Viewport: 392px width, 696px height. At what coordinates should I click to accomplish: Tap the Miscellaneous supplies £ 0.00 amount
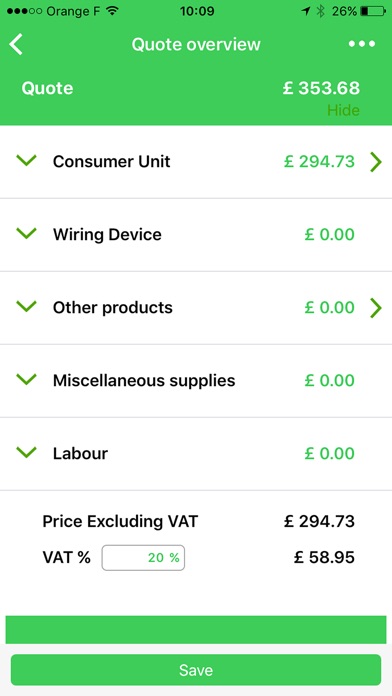click(329, 380)
